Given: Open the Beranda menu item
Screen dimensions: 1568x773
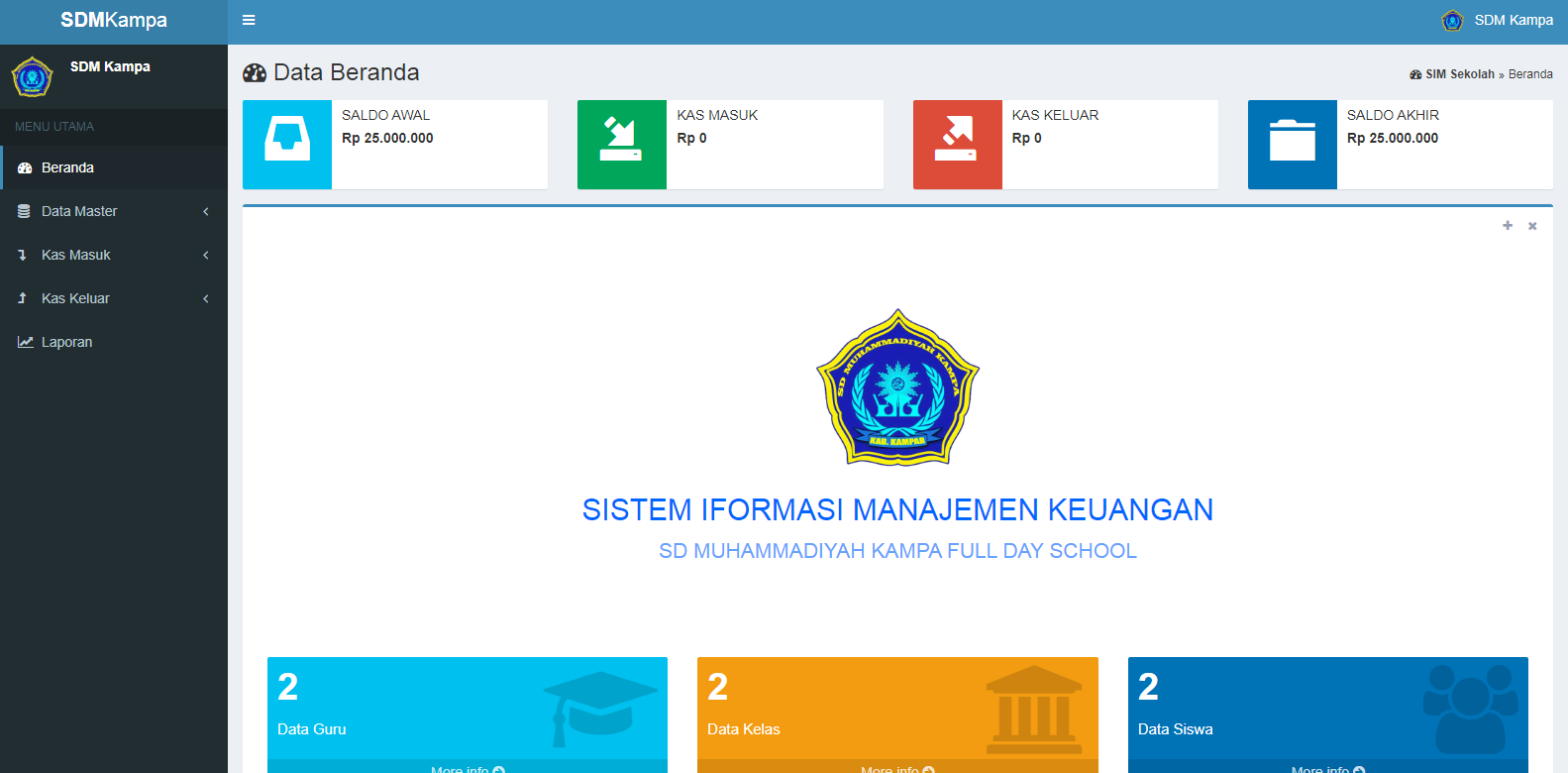Looking at the screenshot, I should tap(114, 167).
